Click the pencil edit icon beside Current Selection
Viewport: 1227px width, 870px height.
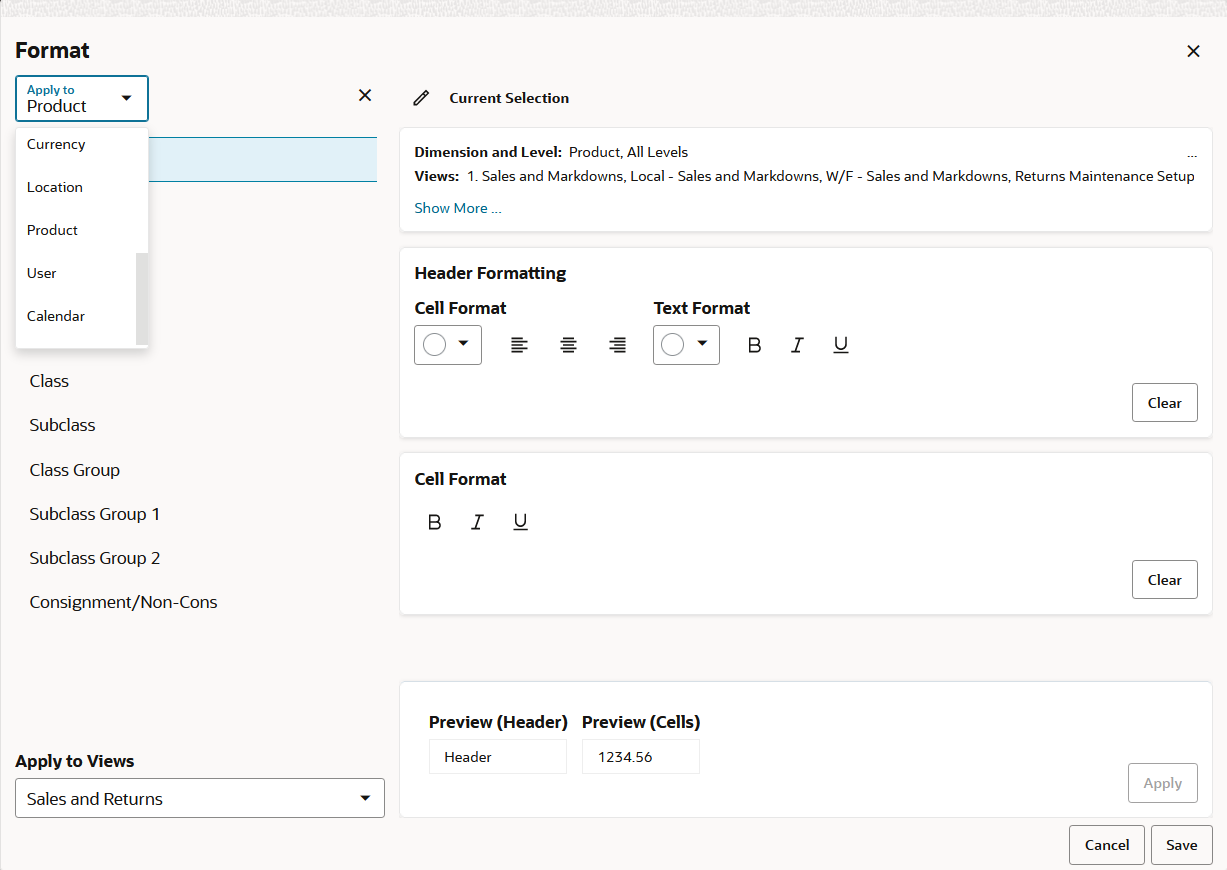click(421, 98)
